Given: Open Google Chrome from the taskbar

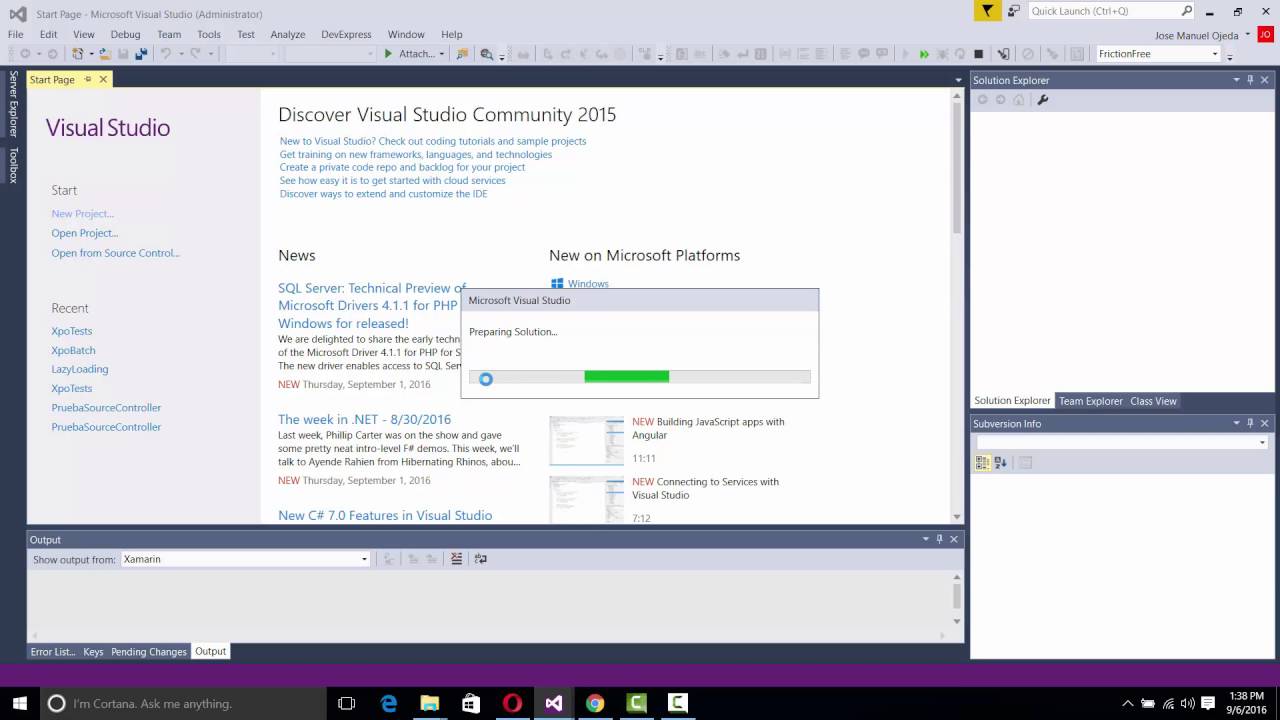Looking at the screenshot, I should [x=595, y=703].
